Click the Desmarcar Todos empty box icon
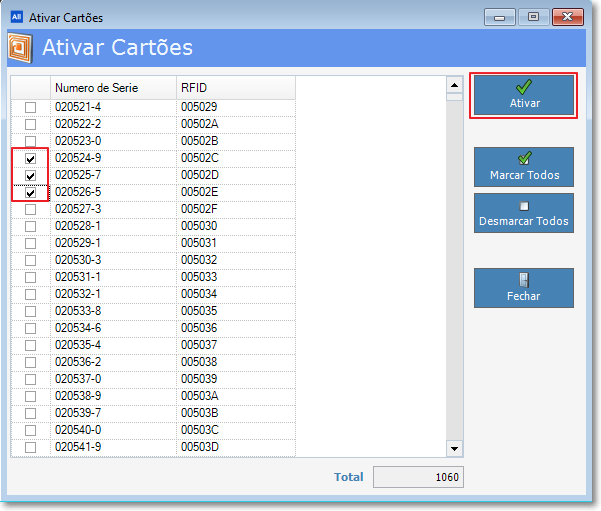 pyautogui.click(x=524, y=206)
